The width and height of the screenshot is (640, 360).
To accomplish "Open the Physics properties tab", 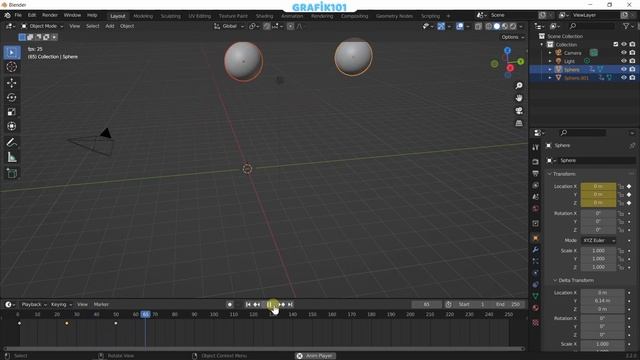I will click(x=536, y=273).
